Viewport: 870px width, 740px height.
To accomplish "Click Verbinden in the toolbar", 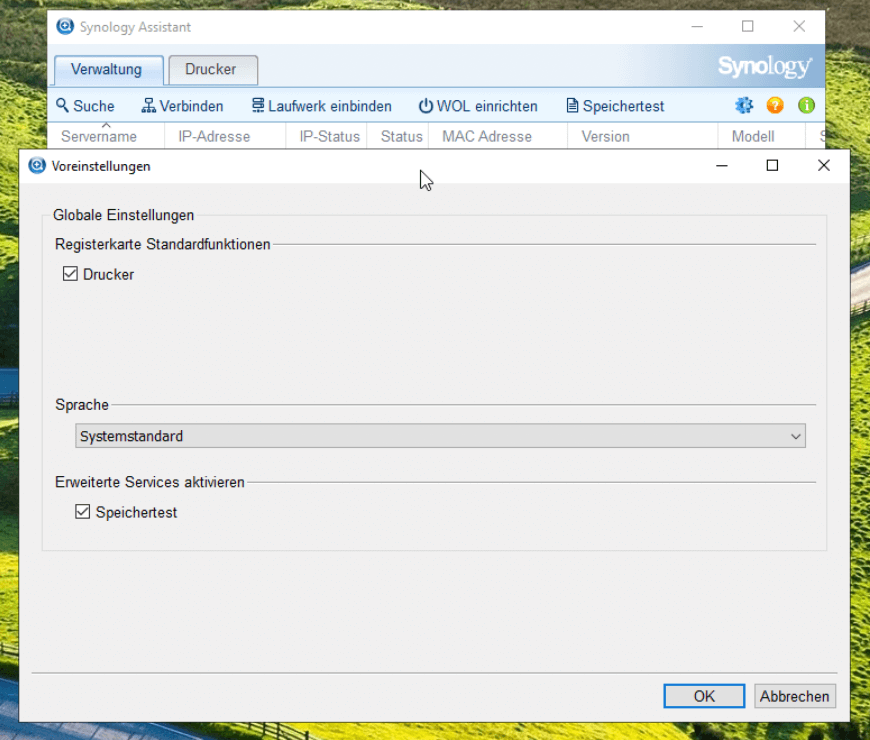I will 182,105.
